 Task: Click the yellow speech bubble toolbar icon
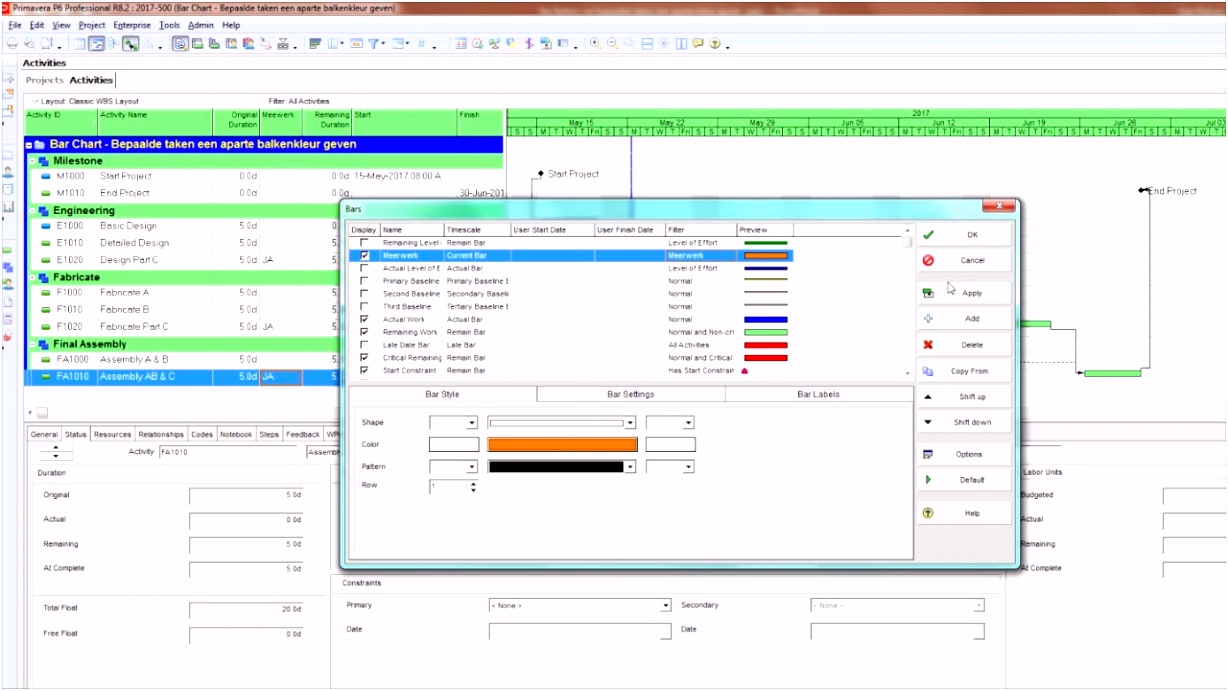coord(697,44)
